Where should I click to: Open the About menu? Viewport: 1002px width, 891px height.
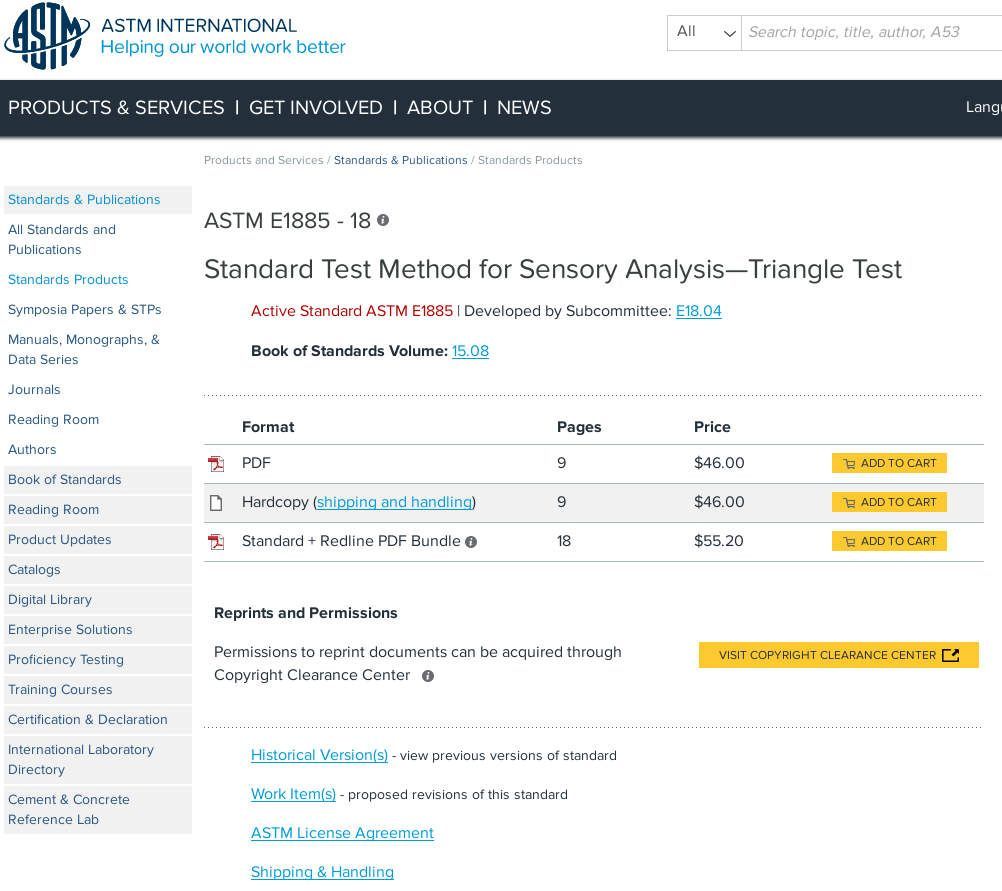[440, 107]
